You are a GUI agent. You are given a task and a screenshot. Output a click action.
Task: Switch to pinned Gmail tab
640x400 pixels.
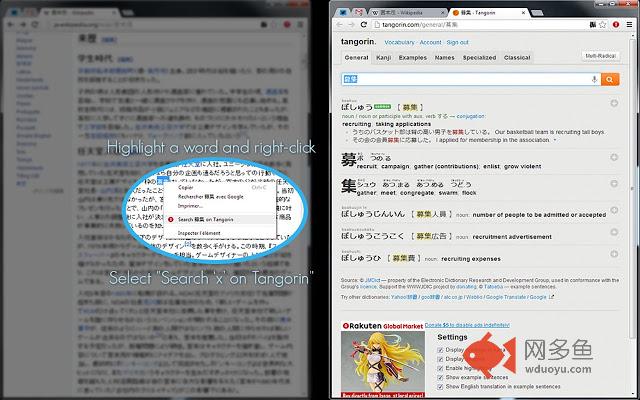(x=358, y=13)
